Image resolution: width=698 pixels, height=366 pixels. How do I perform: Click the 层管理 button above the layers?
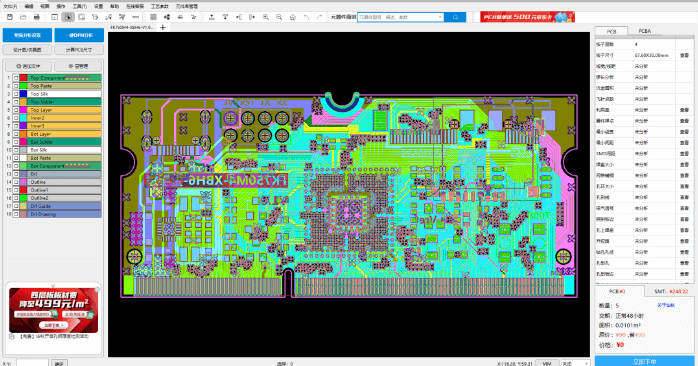pos(78,66)
